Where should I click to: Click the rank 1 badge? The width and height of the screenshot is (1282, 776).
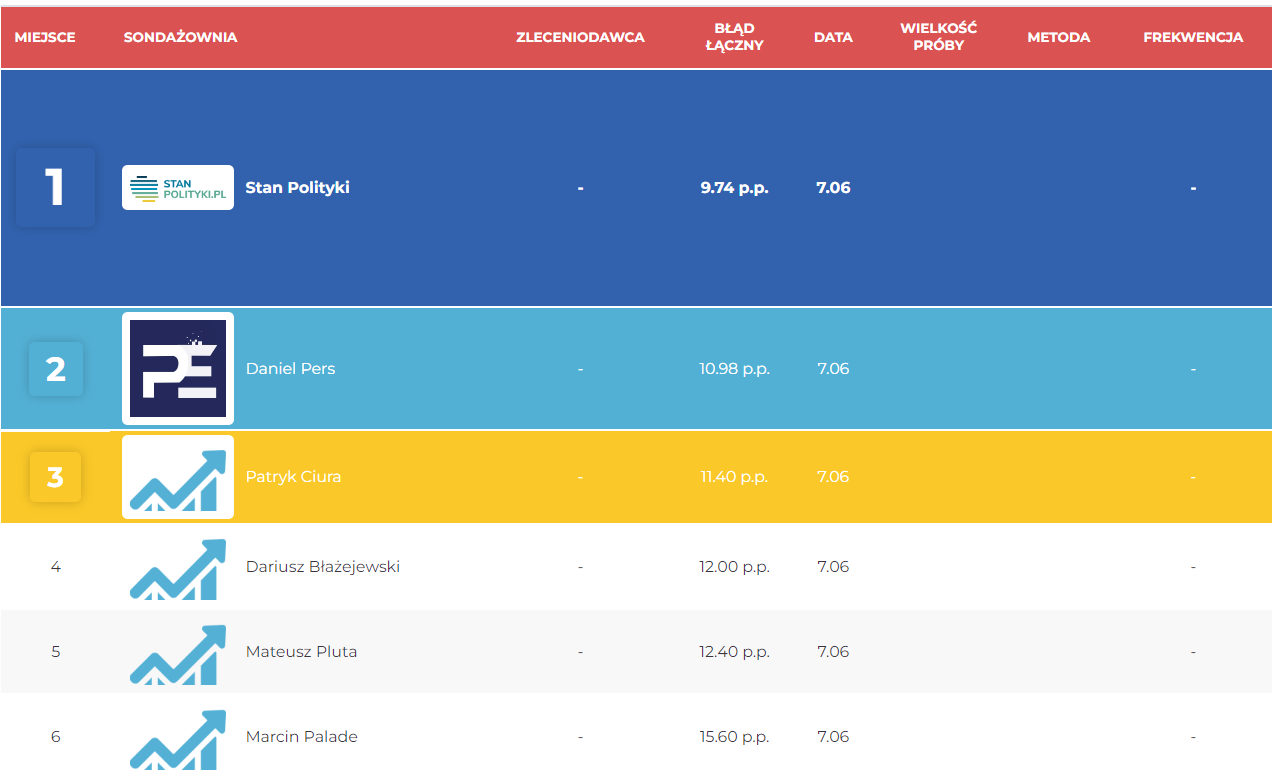pyautogui.click(x=55, y=187)
